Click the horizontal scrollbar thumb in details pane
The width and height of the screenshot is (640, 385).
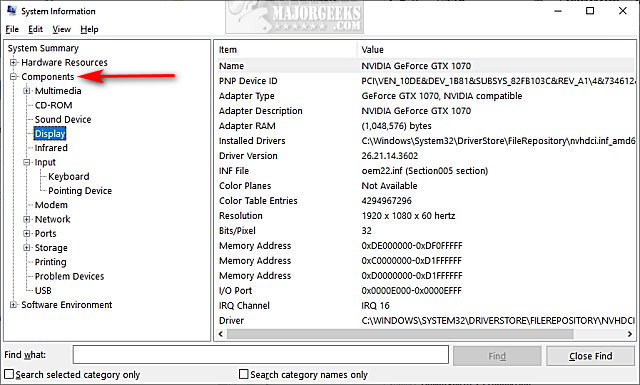(400, 334)
